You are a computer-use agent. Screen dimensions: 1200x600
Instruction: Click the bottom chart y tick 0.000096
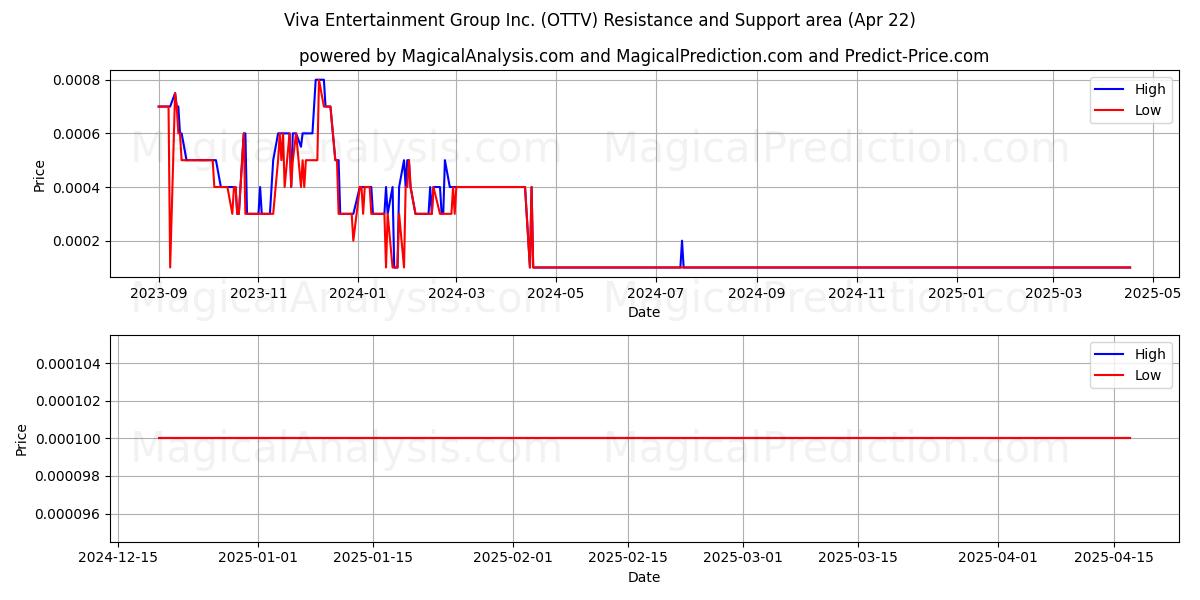(x=67, y=514)
